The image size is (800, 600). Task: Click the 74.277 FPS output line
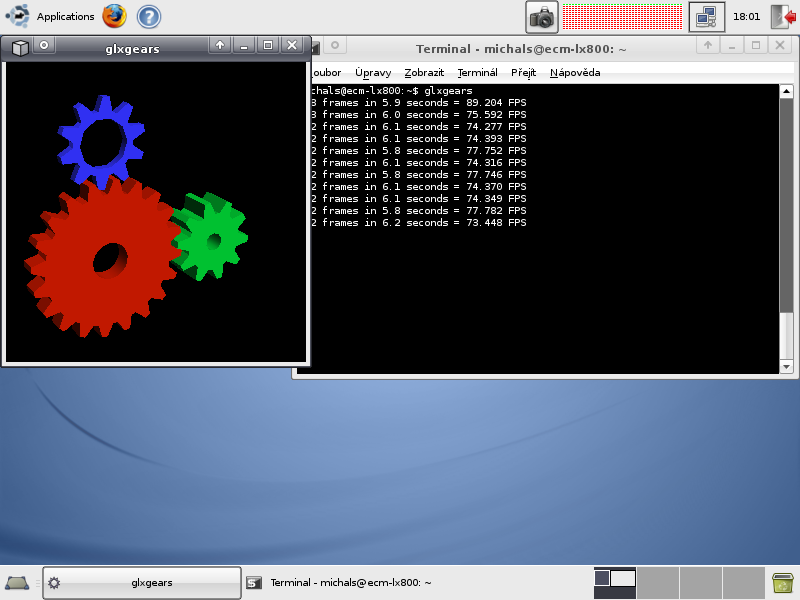coord(418,127)
